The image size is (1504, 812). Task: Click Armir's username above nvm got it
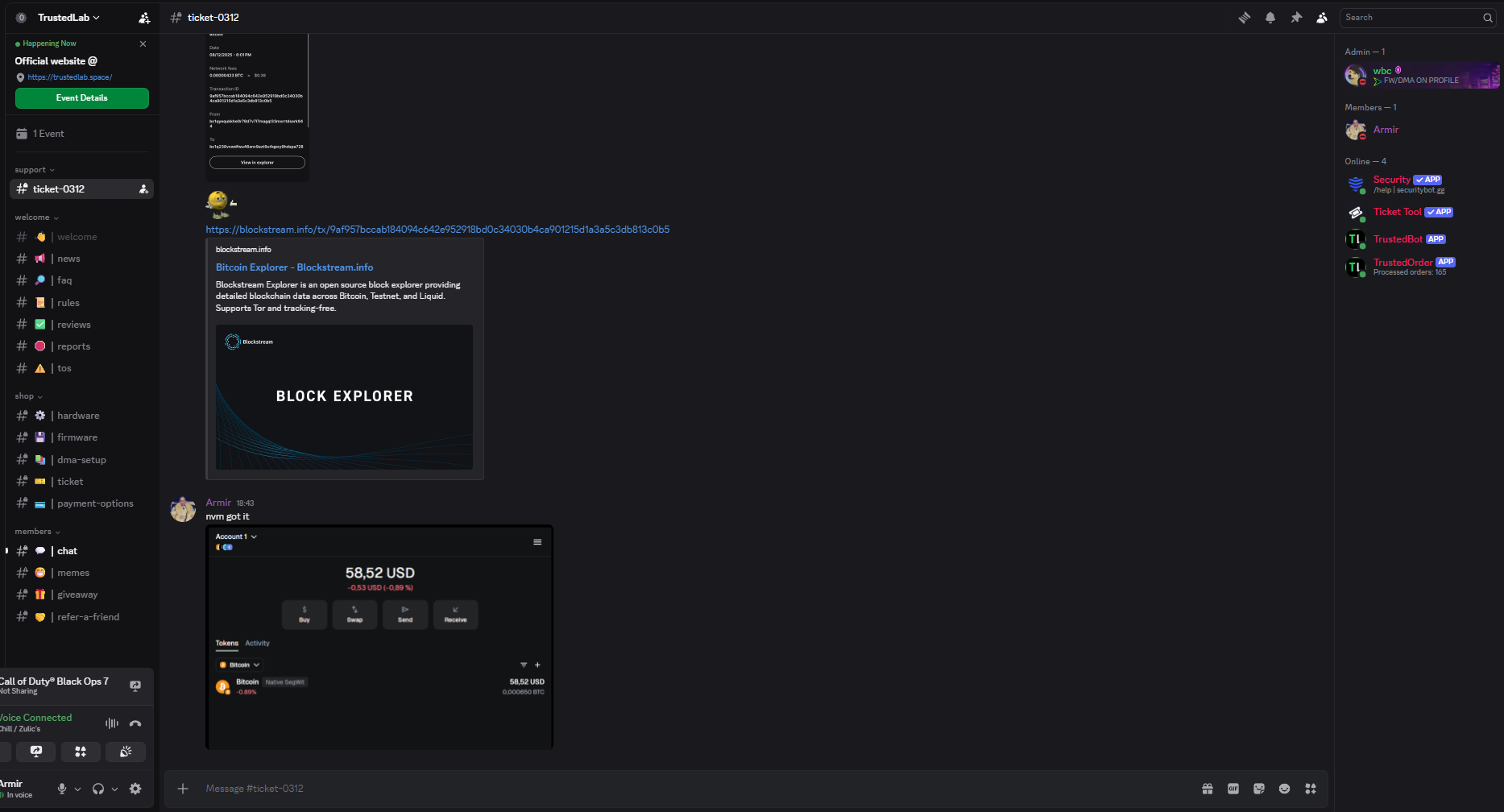(x=218, y=503)
